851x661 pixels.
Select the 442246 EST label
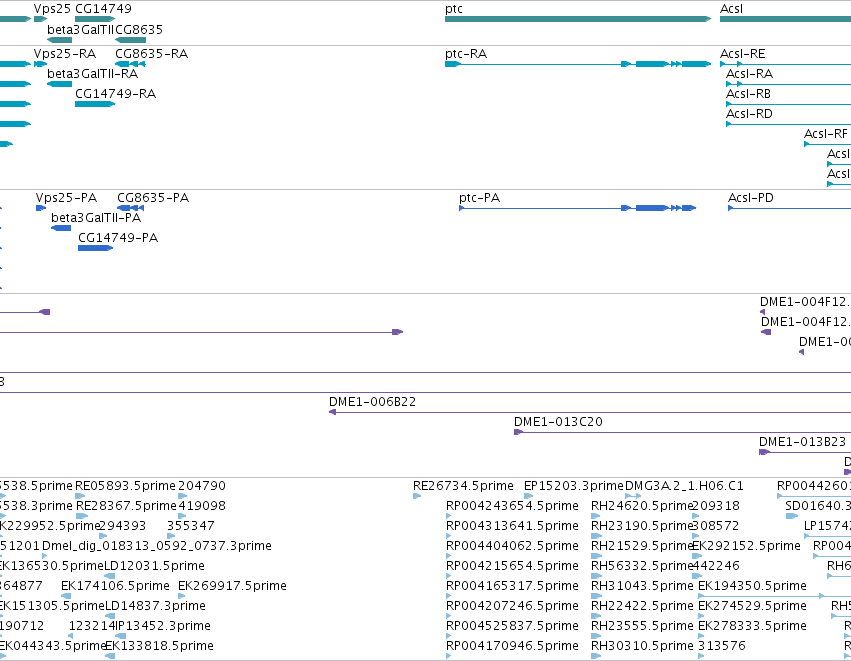coord(716,566)
